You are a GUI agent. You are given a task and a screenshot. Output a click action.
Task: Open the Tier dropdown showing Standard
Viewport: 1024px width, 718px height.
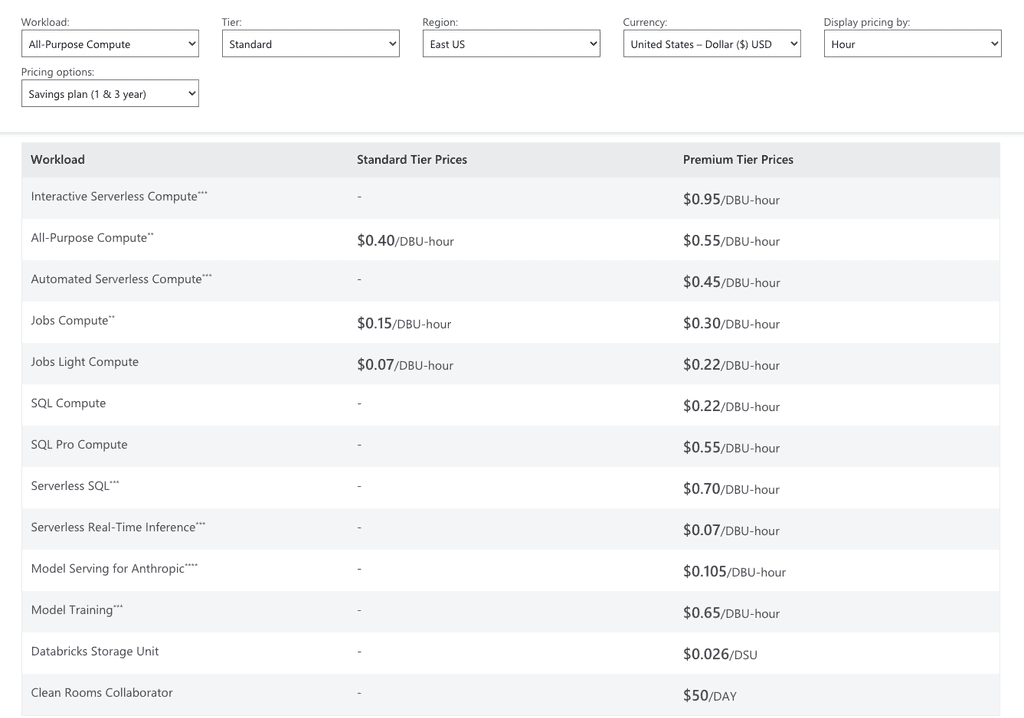(x=310, y=43)
